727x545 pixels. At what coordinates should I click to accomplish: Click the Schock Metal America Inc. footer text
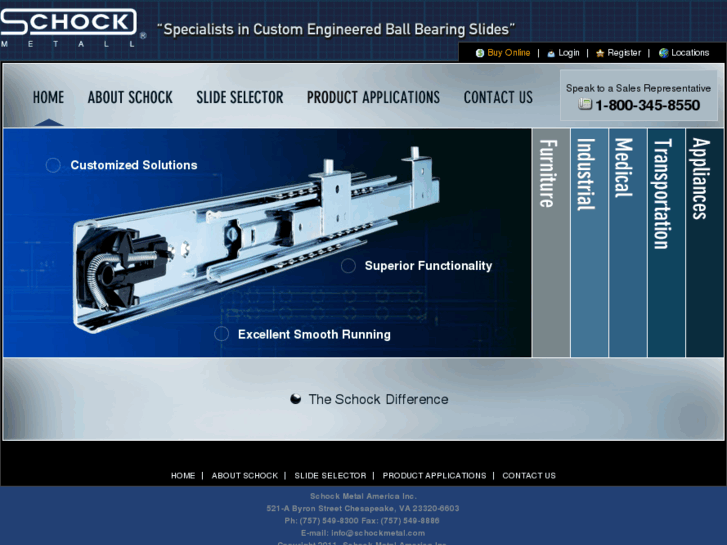pos(363,496)
